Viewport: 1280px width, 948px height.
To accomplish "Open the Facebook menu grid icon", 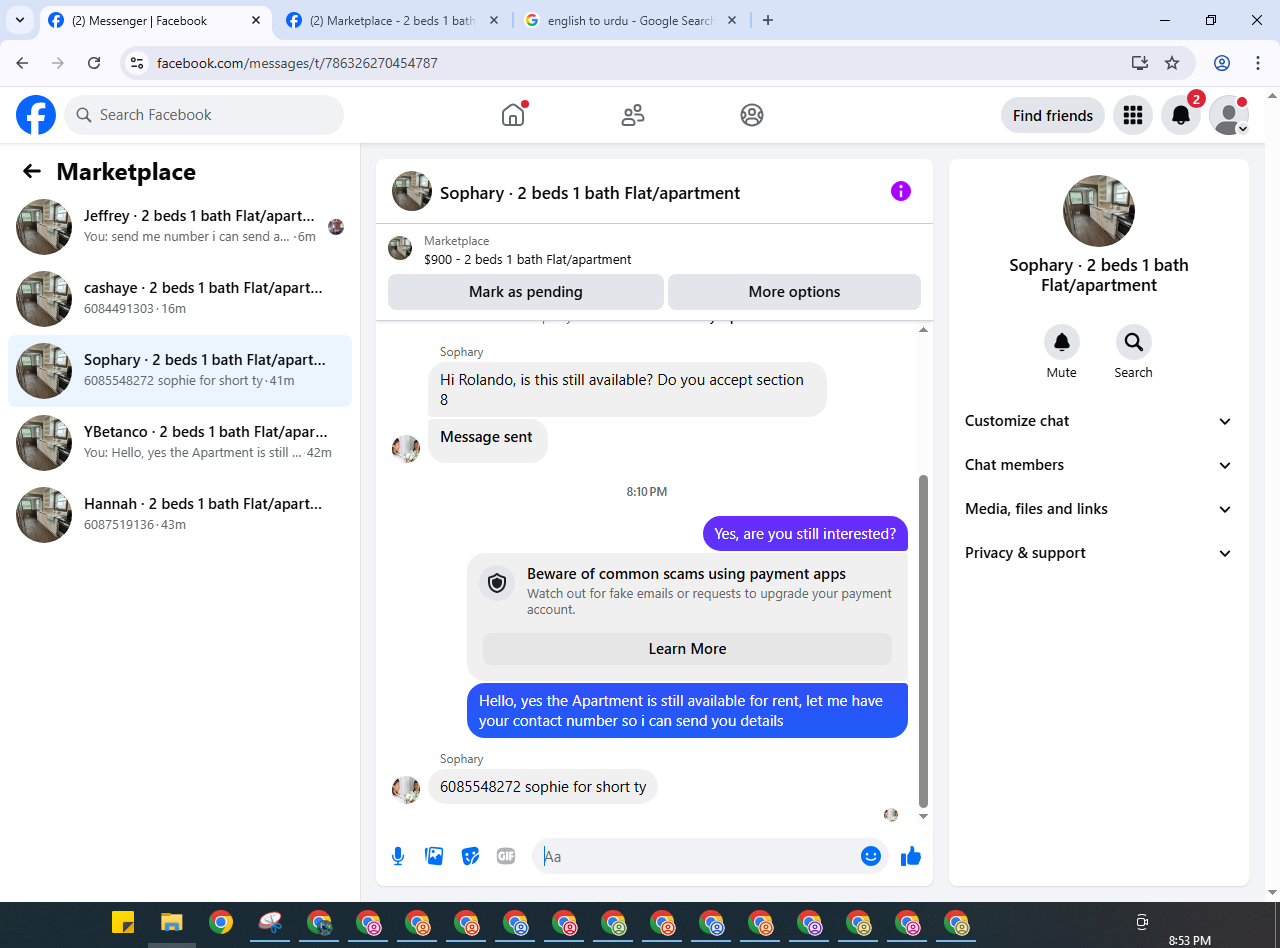I will [x=1133, y=115].
